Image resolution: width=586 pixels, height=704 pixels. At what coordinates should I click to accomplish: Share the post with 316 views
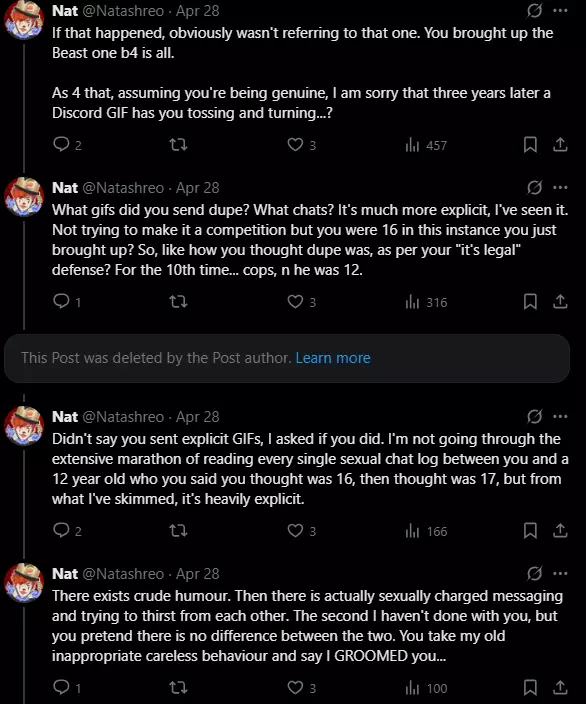point(560,302)
